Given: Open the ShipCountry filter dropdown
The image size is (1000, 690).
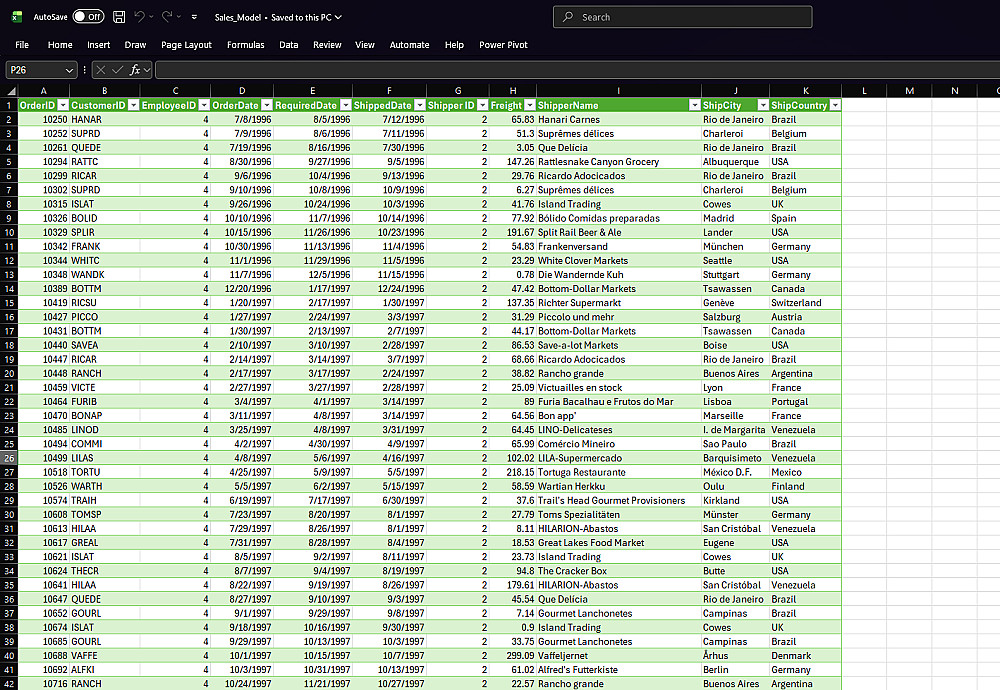Looking at the screenshot, I should 835,105.
